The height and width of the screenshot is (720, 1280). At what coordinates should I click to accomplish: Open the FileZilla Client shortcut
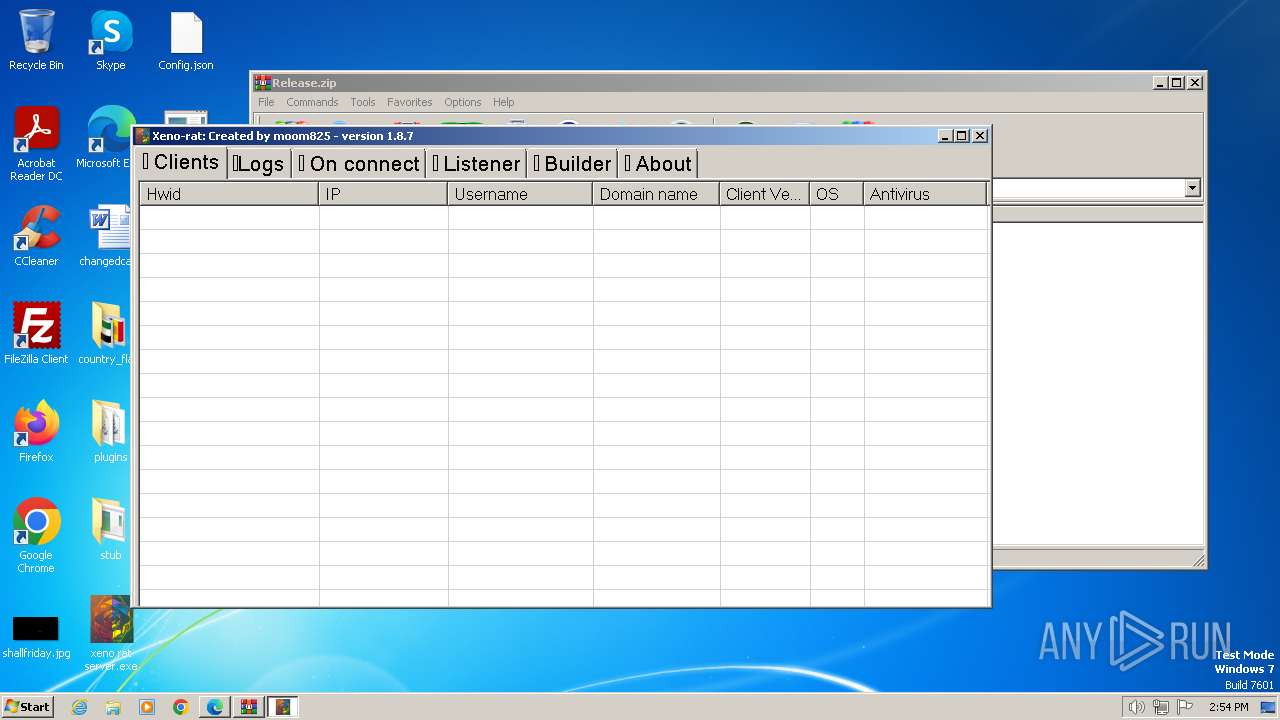[36, 334]
